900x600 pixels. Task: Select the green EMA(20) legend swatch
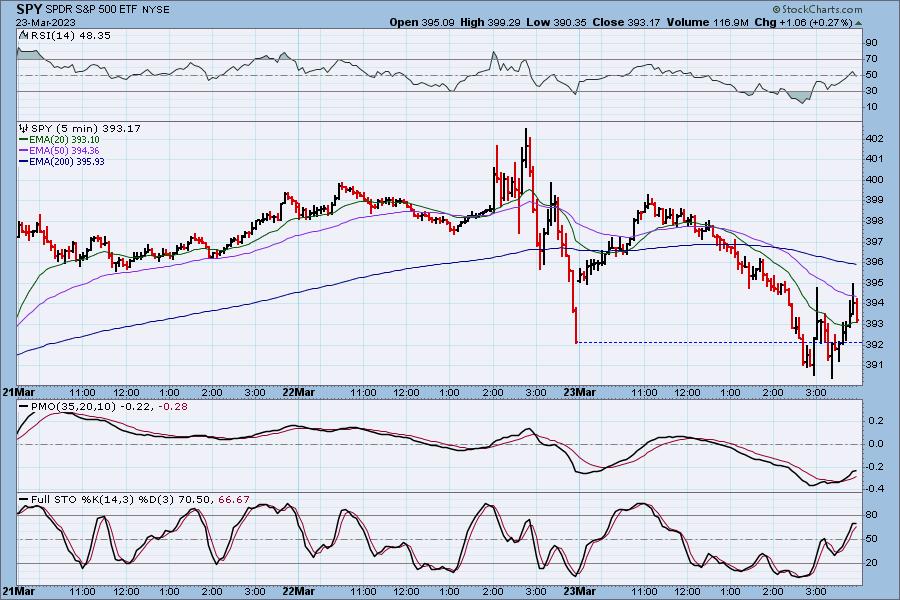click(24, 140)
